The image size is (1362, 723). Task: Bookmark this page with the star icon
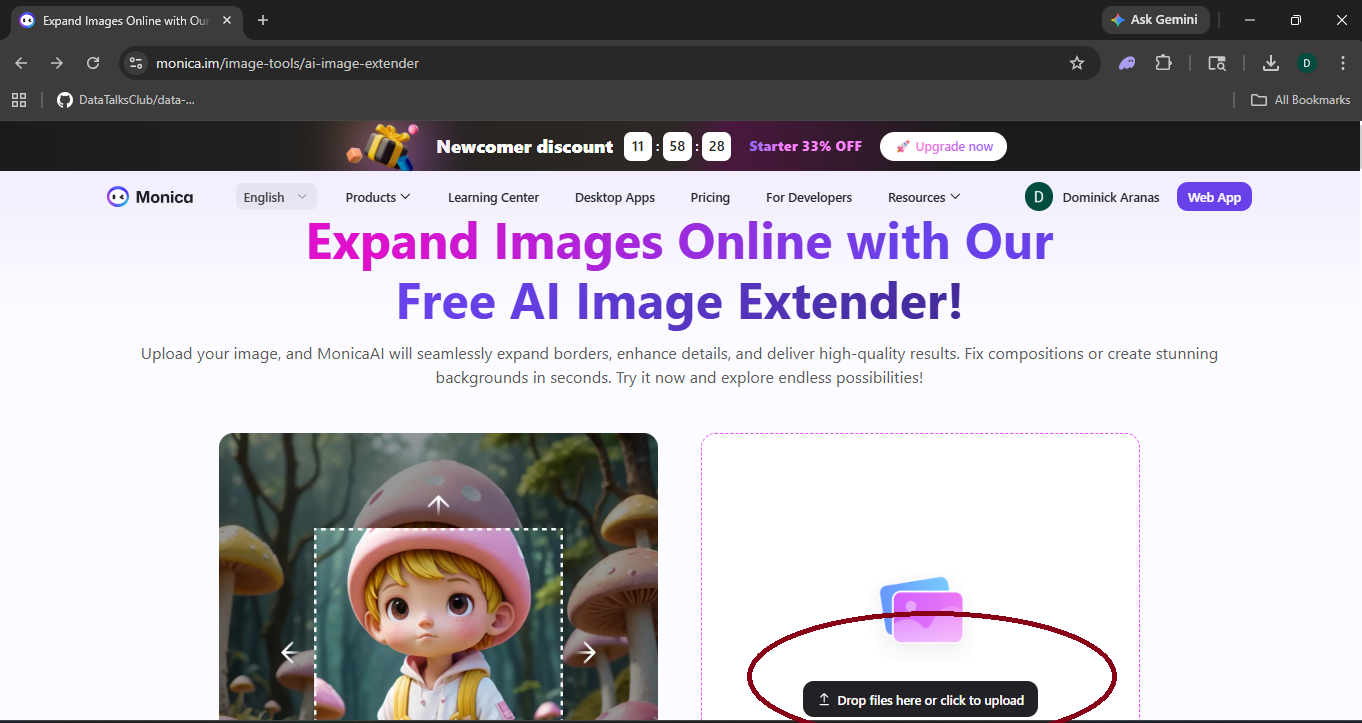(1077, 63)
